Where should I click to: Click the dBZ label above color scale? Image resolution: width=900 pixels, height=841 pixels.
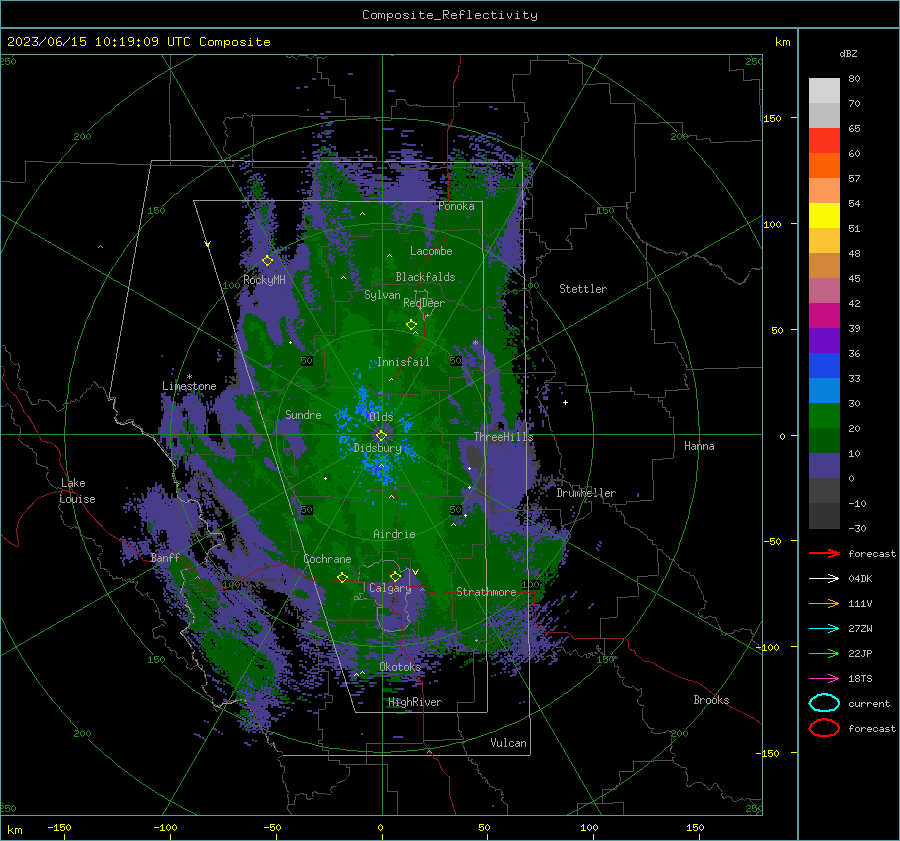tap(848, 53)
